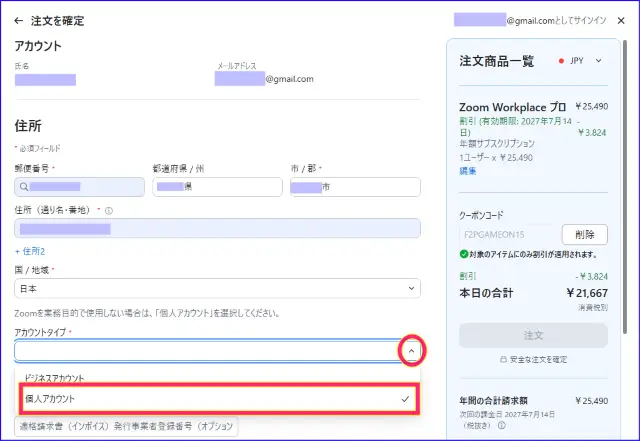
Task: Click the 市 / 郡 input field
Action: pos(355,187)
